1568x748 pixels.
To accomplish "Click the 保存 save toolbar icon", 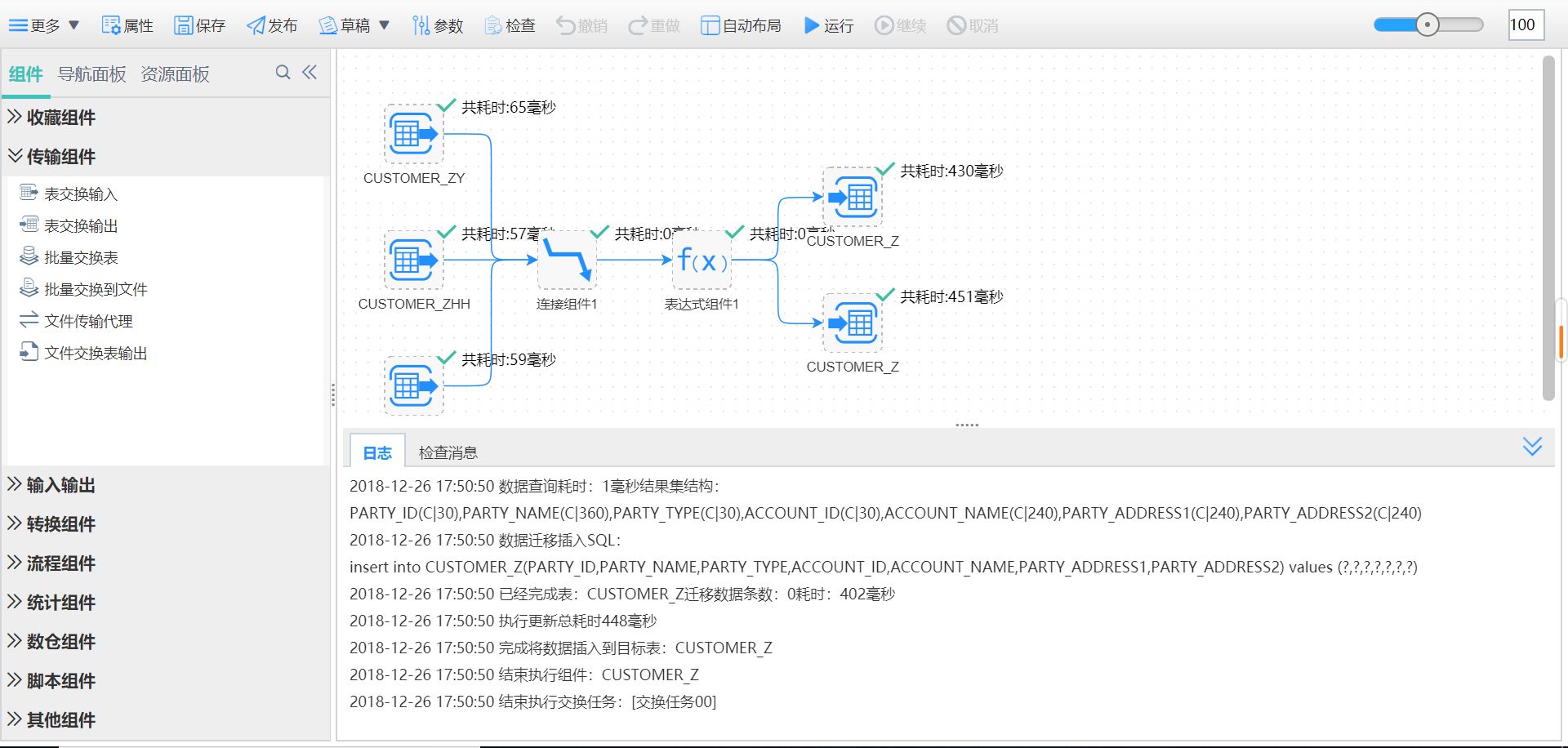I will pyautogui.click(x=199, y=25).
